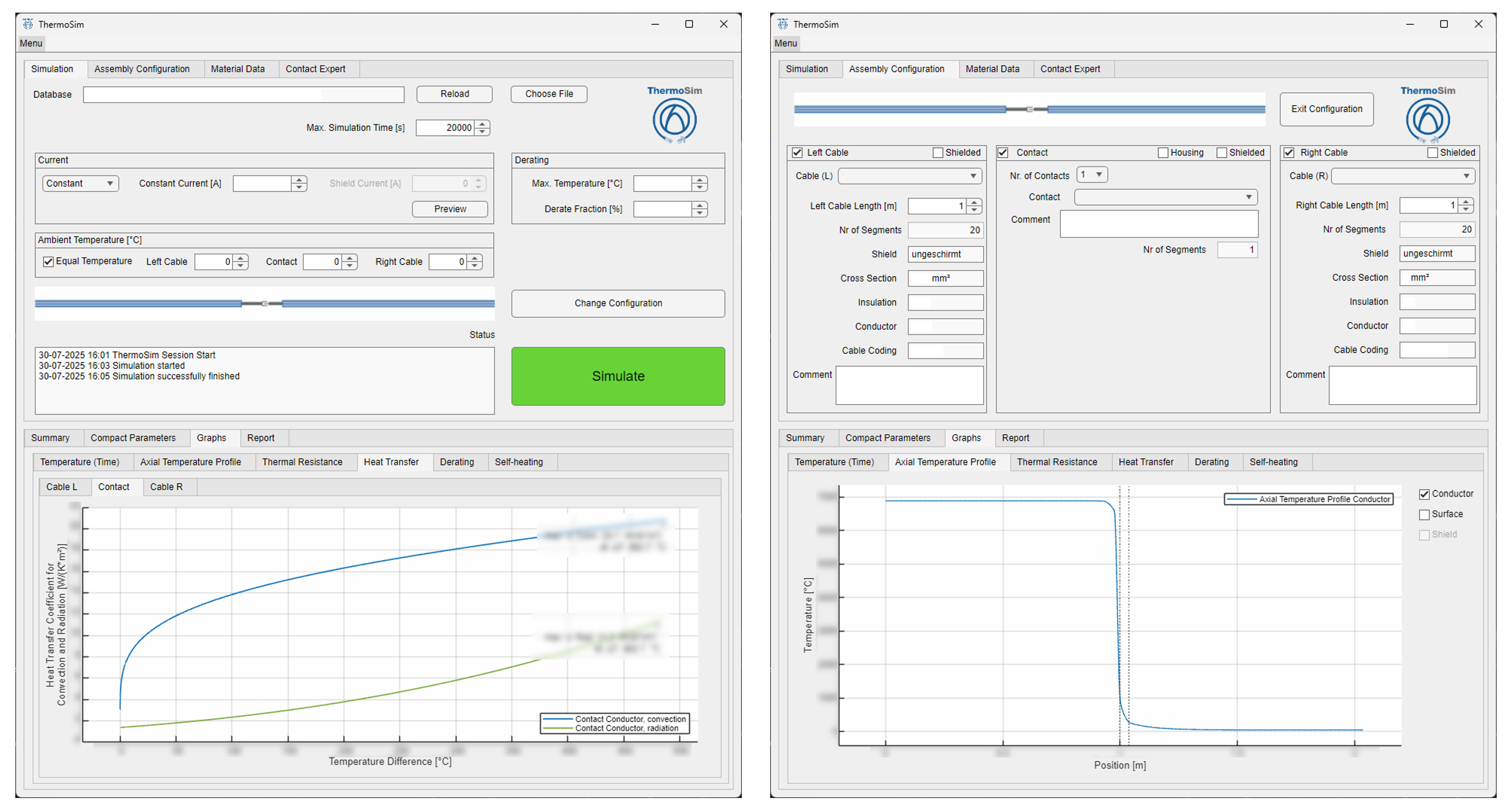Click the Exit Configuration button
Screen dimensions: 1510x812
pos(1326,109)
